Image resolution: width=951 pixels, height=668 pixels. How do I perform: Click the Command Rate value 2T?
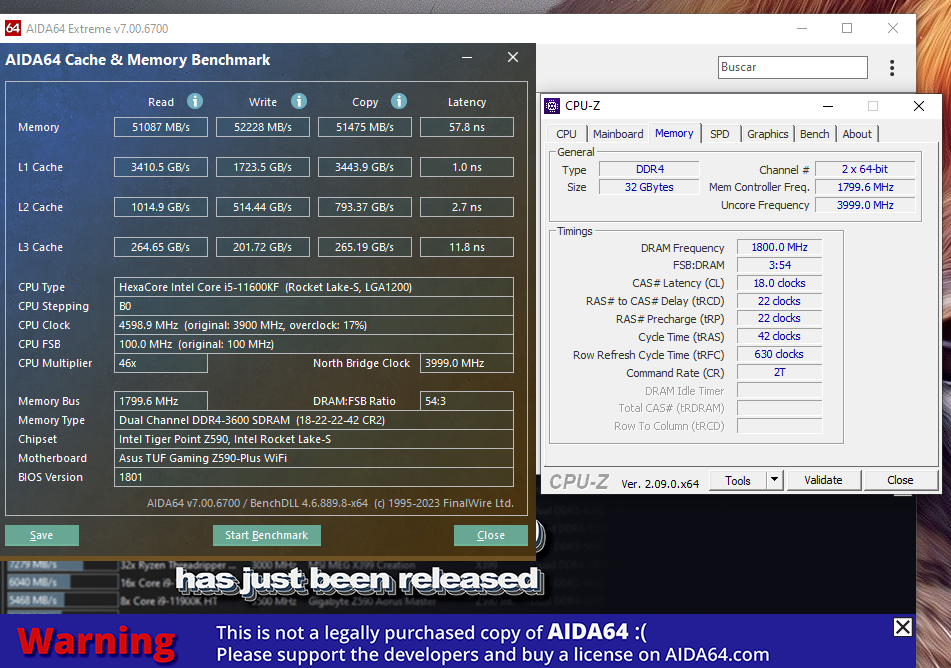[x=779, y=373]
